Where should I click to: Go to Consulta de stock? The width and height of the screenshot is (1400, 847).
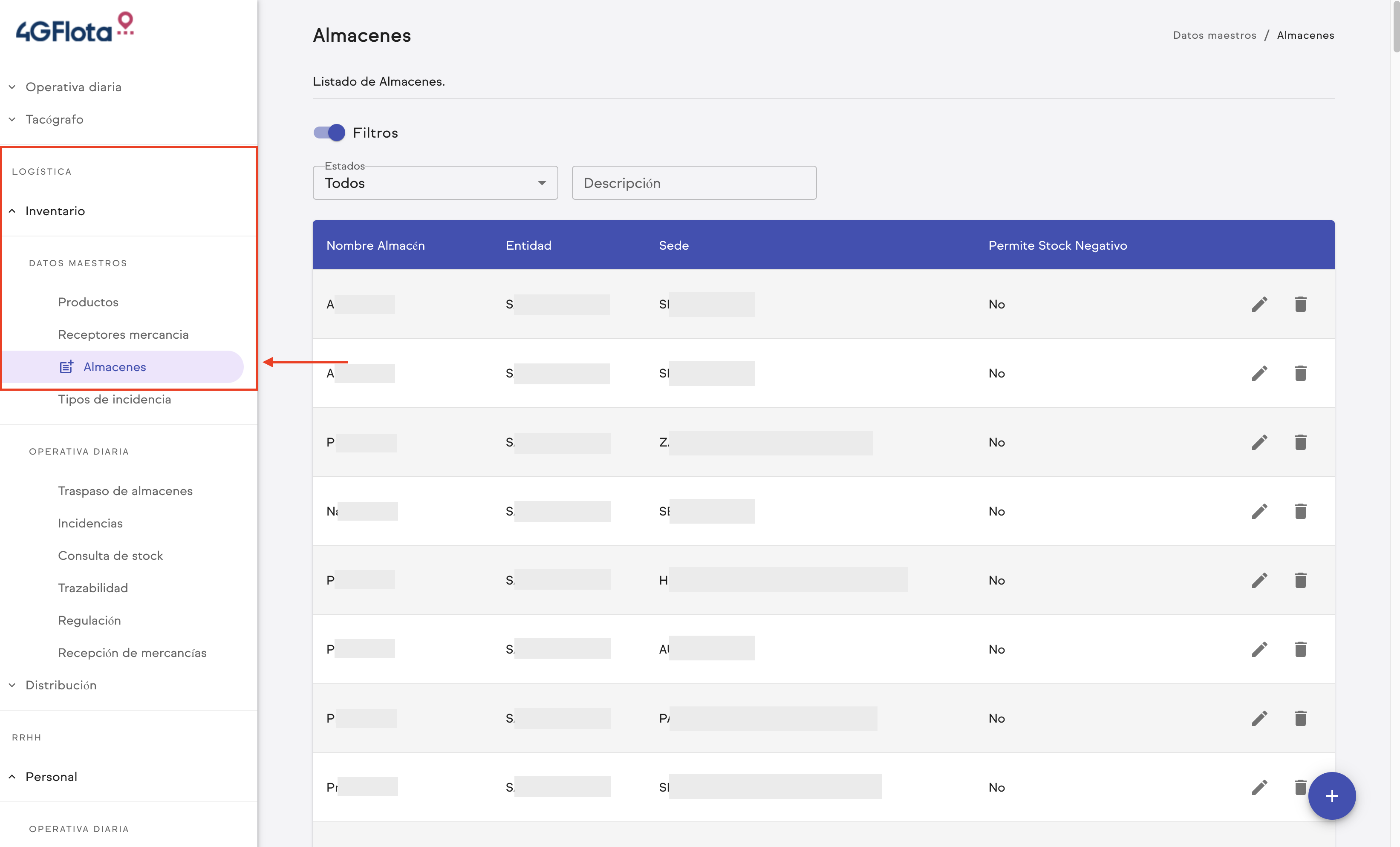(110, 556)
